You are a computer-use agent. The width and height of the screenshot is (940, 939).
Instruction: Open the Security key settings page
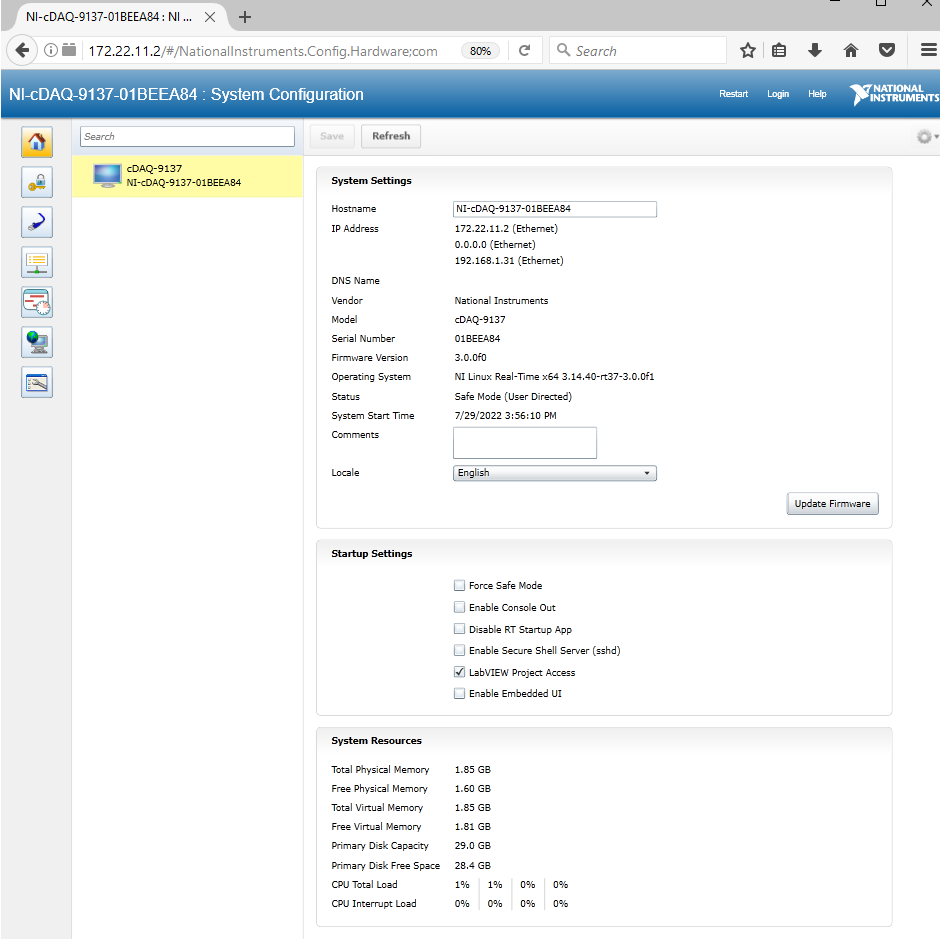point(37,182)
